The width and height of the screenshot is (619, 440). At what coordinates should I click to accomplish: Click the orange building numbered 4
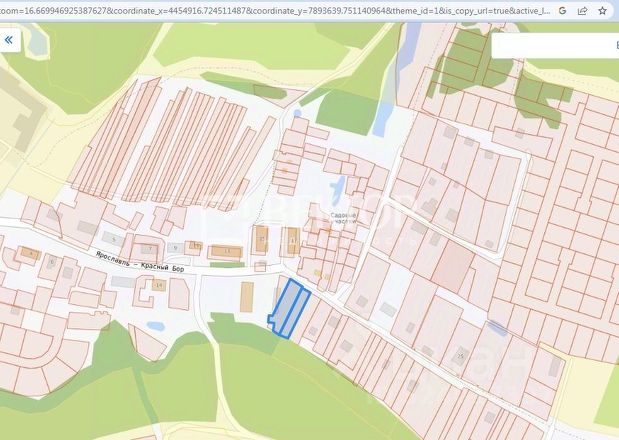tap(31, 253)
